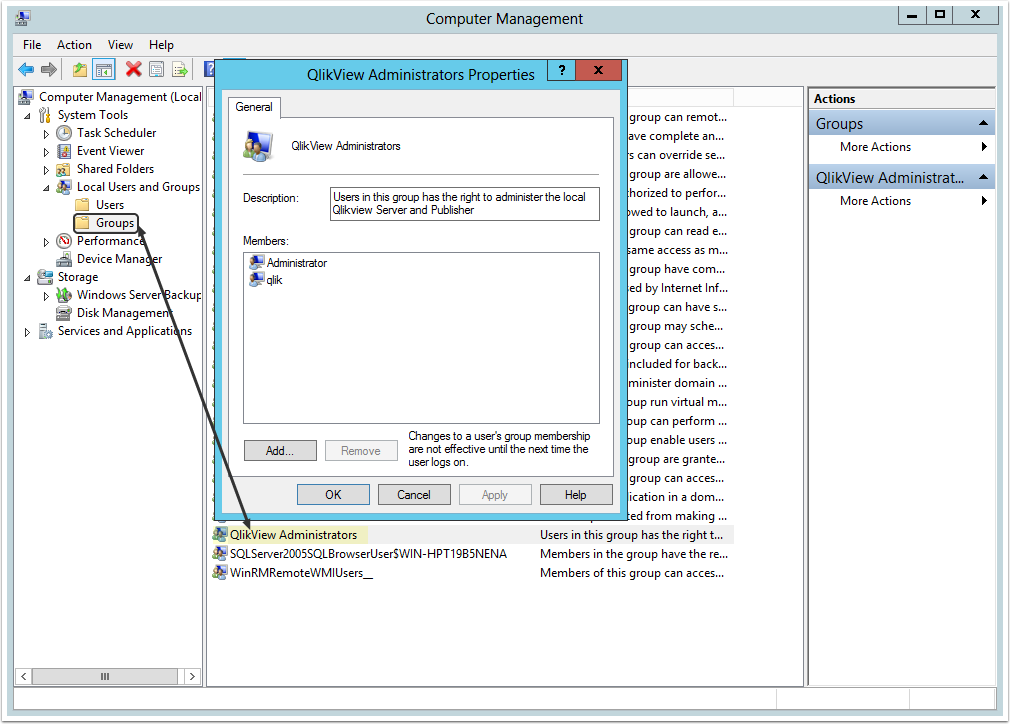Open More Actions under Groups
Screen dimensions: 1010x724
click(902, 147)
